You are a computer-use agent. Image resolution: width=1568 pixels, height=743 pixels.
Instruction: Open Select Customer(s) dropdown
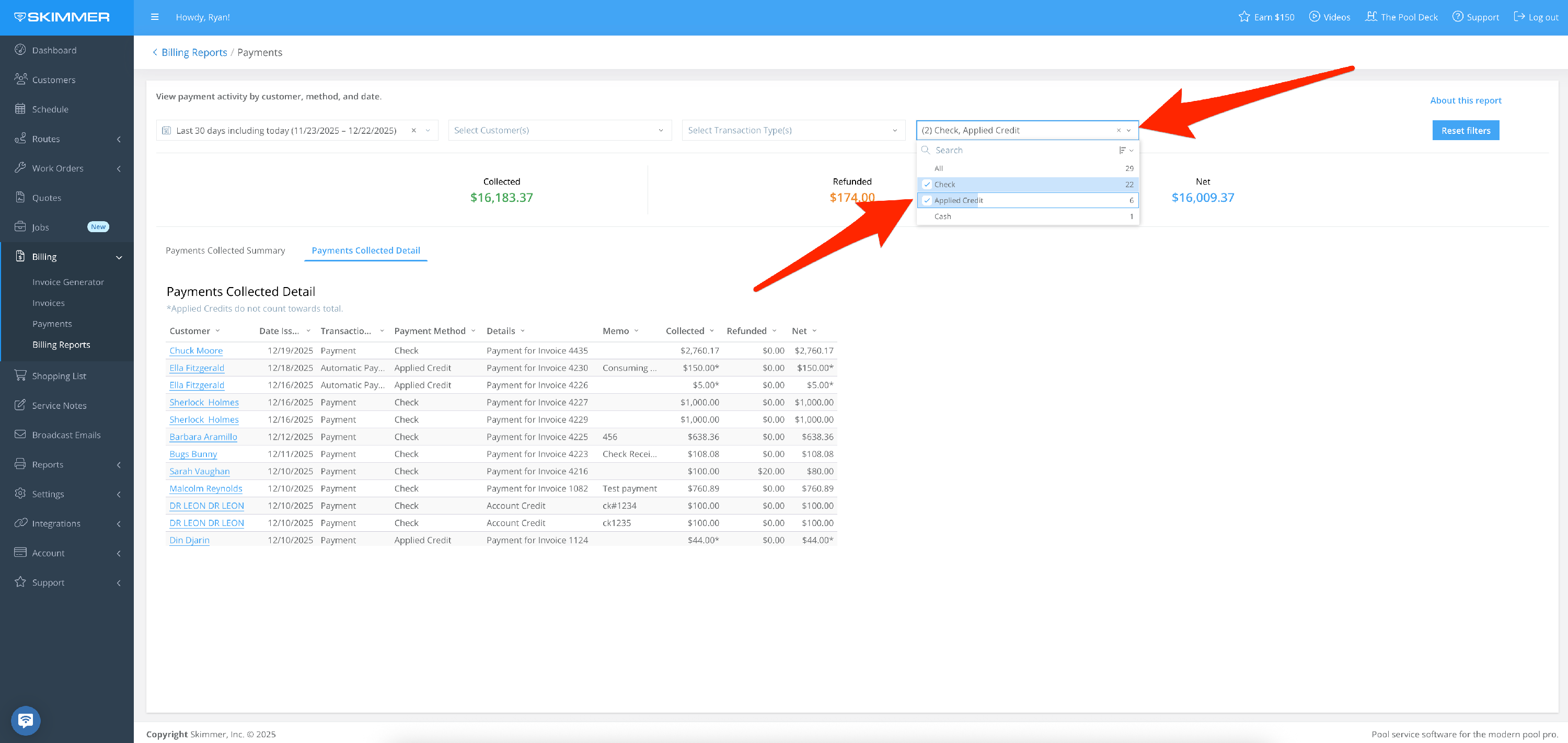(x=559, y=130)
